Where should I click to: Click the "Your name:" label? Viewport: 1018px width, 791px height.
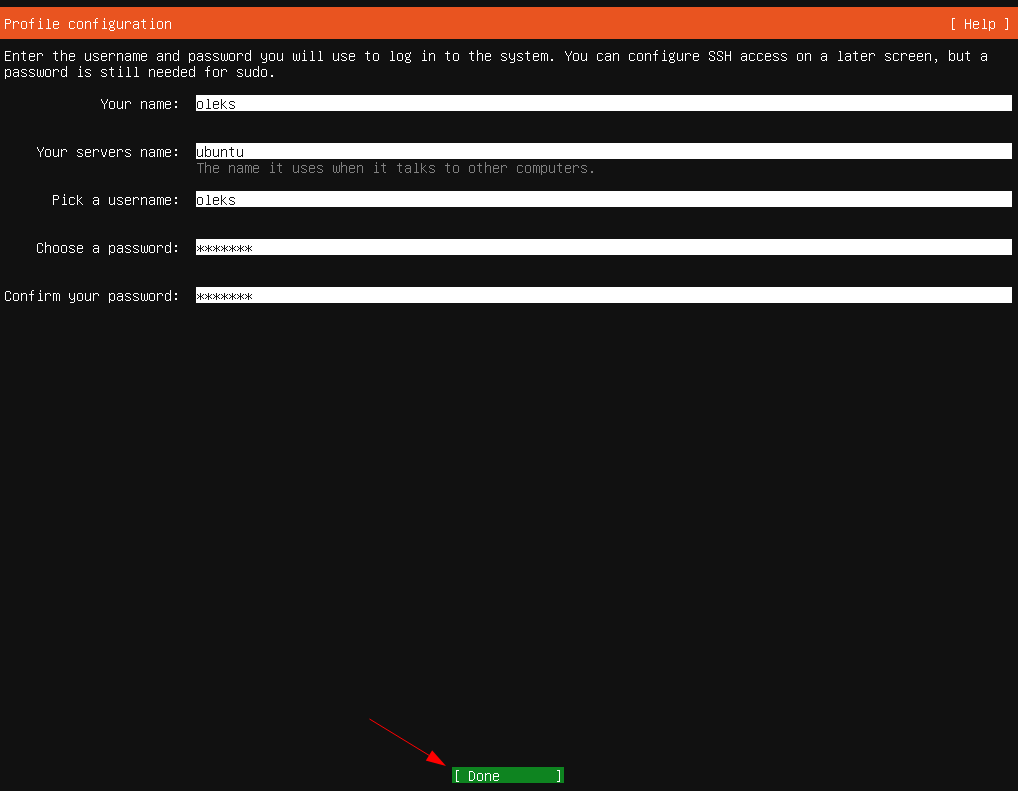point(139,104)
